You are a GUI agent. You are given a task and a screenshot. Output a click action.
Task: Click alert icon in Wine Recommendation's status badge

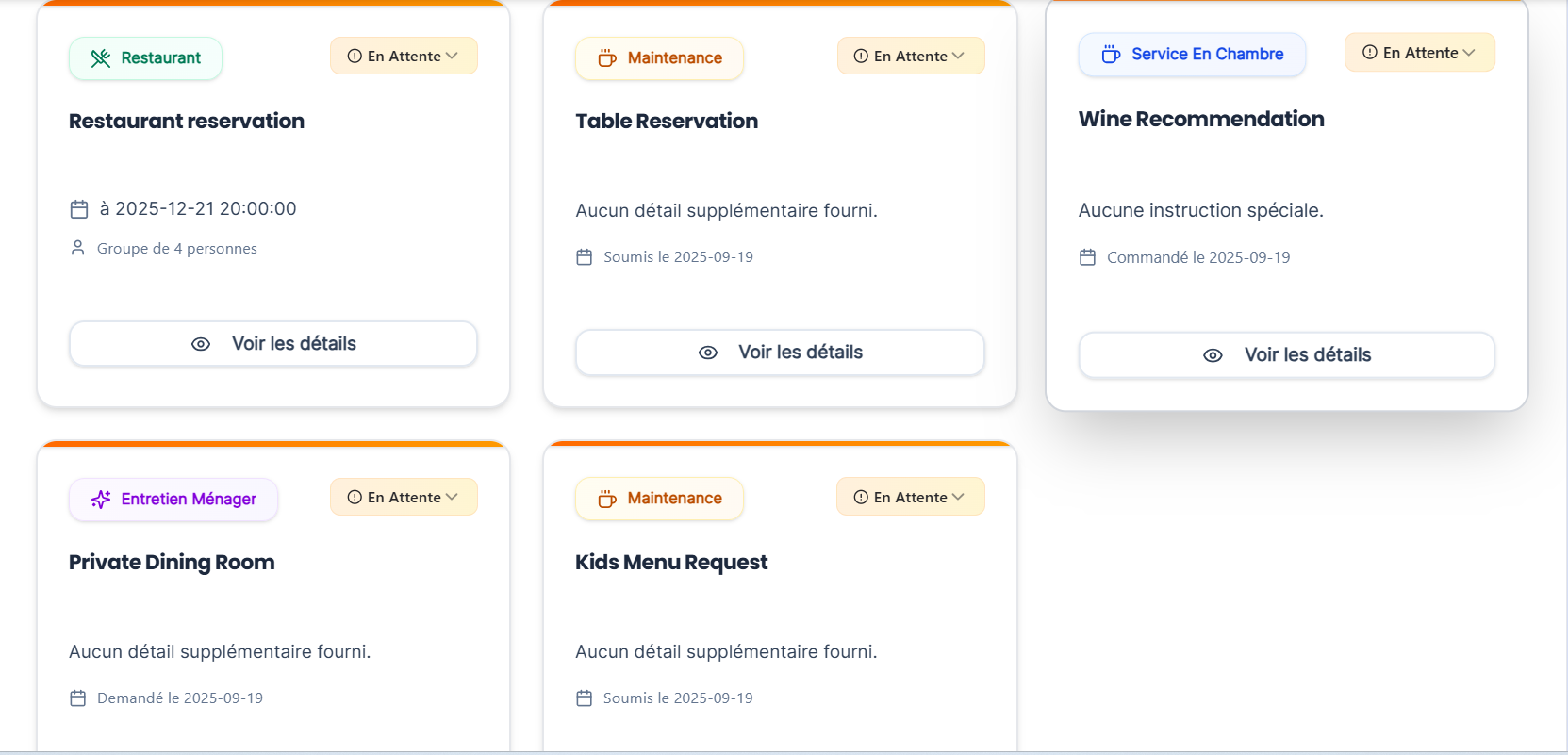tap(1370, 53)
